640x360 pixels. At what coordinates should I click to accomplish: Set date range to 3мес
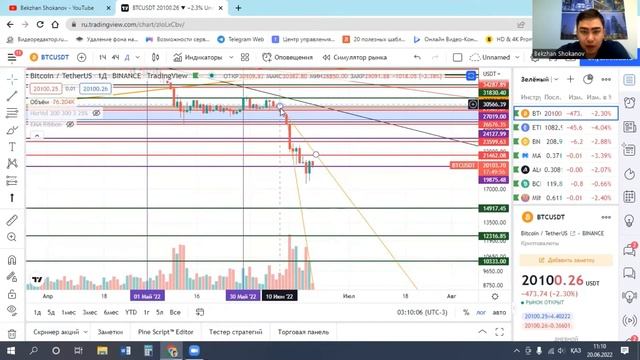tap(90, 312)
